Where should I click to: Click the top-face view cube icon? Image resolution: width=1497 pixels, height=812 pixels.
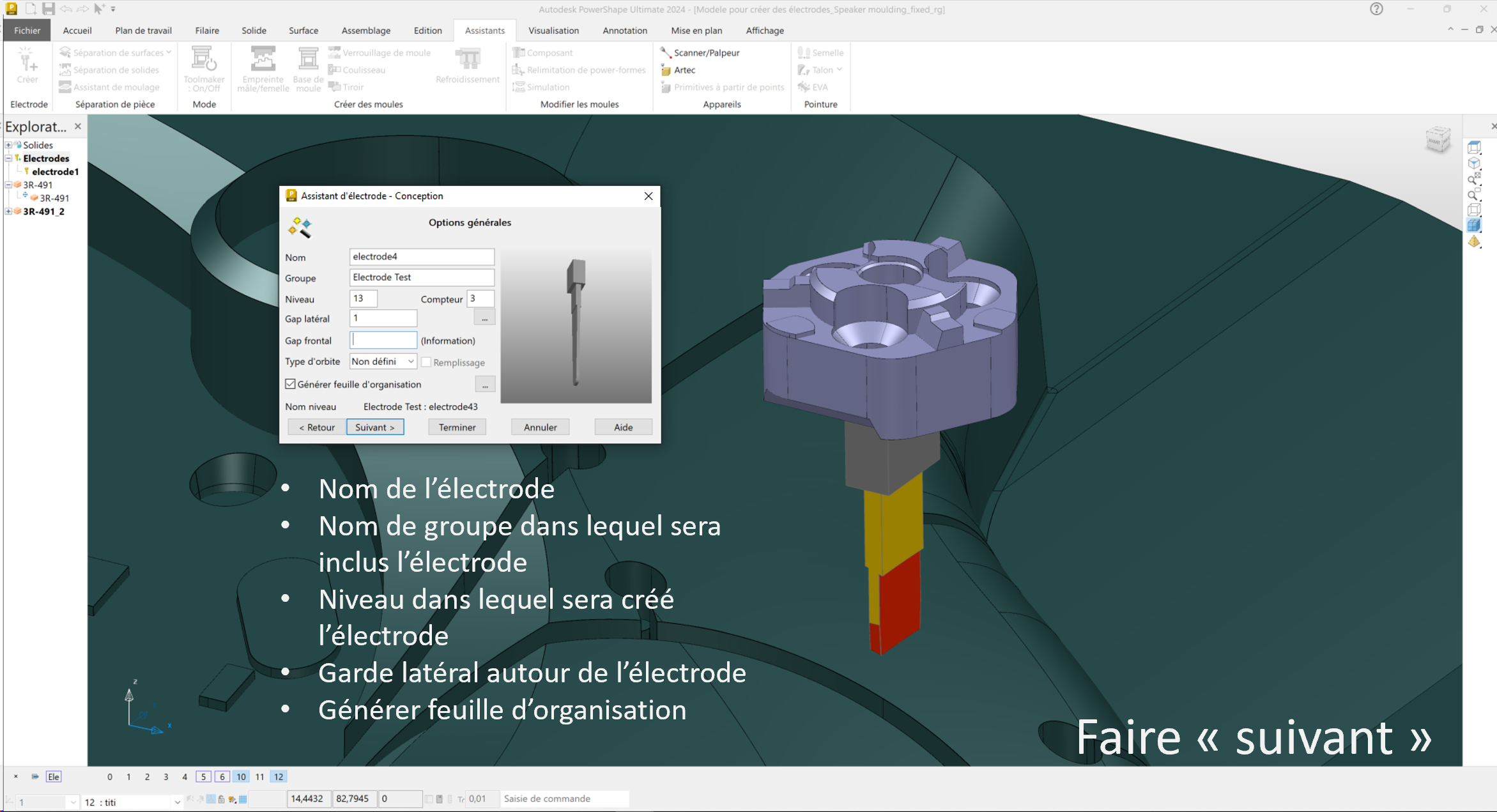(1474, 148)
